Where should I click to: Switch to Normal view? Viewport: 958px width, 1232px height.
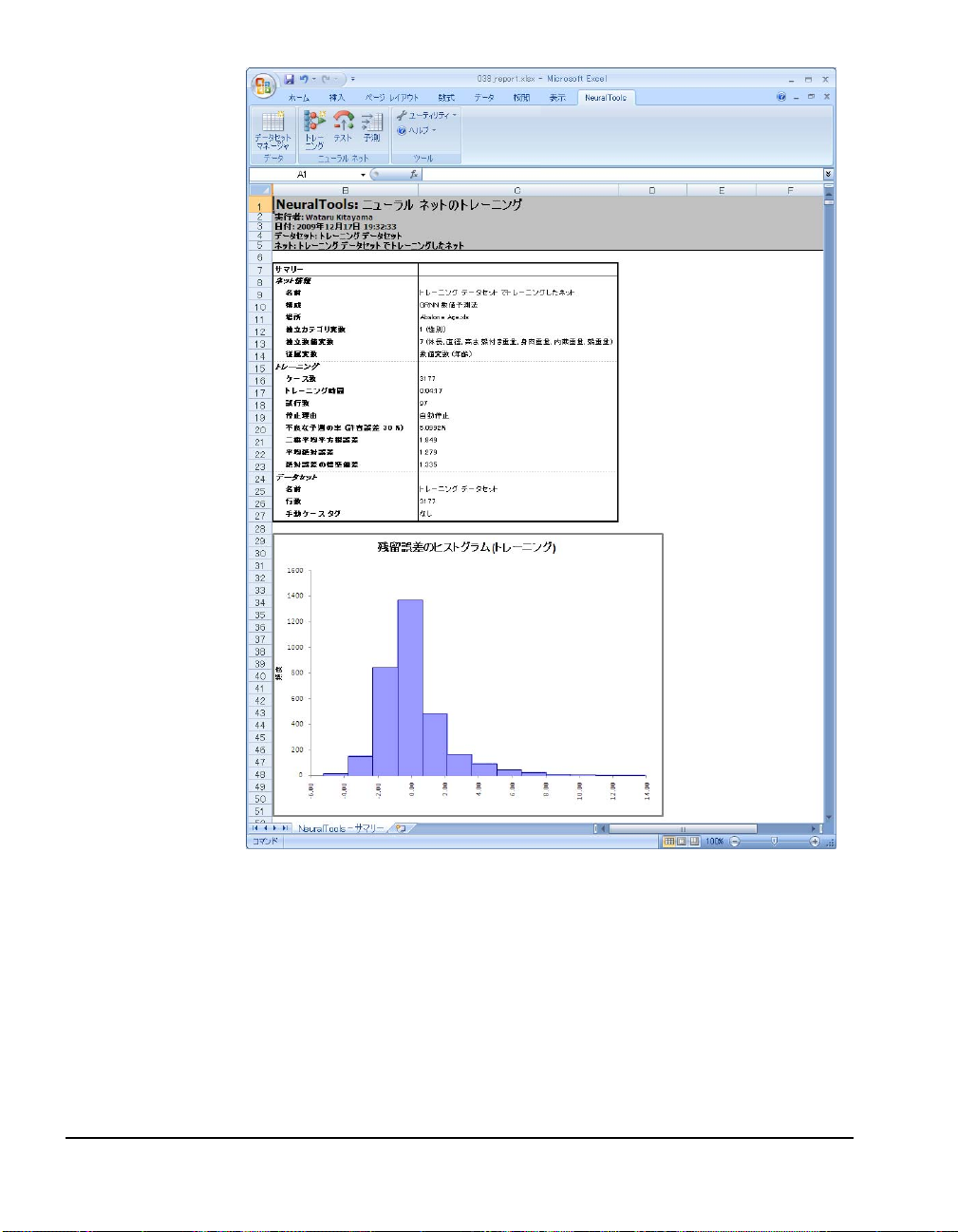click(x=669, y=842)
